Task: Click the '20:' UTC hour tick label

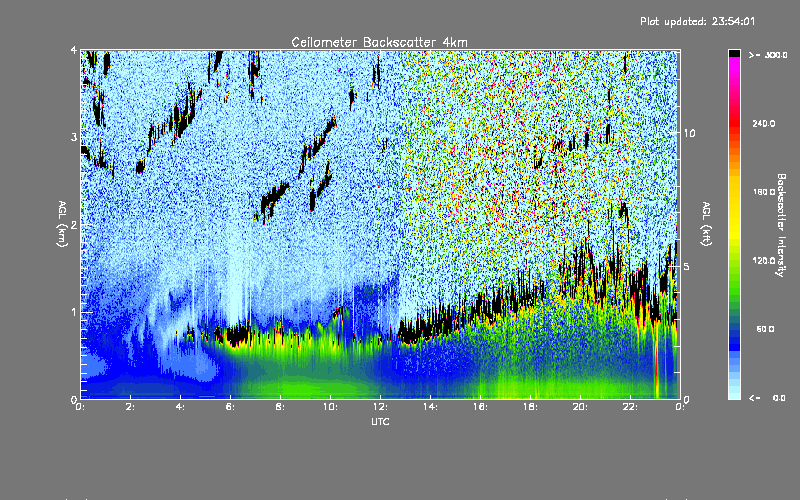Action: (x=580, y=407)
